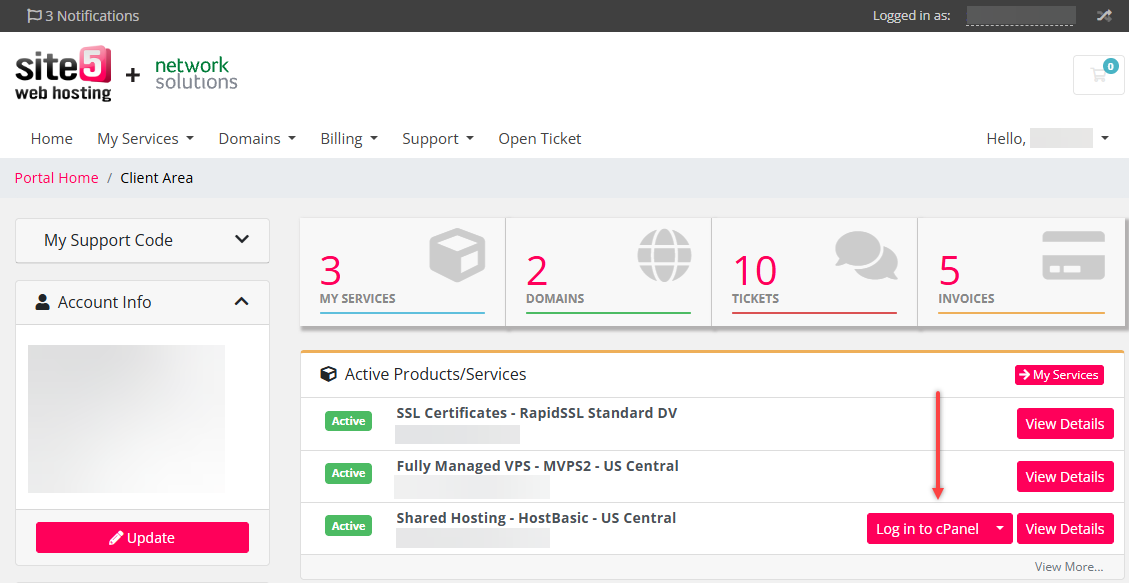Click Active badge on SSL Certificates row
Image resolution: width=1129 pixels, height=583 pixels.
pyautogui.click(x=348, y=421)
